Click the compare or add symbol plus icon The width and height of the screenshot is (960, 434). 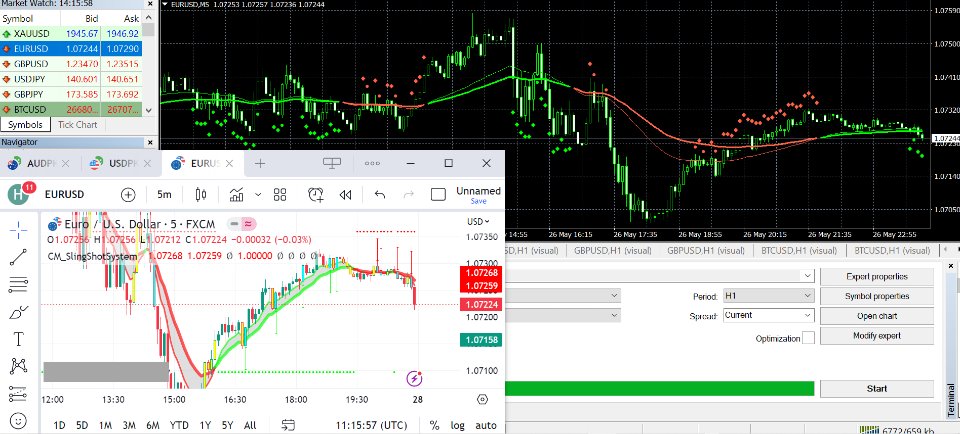click(x=128, y=195)
